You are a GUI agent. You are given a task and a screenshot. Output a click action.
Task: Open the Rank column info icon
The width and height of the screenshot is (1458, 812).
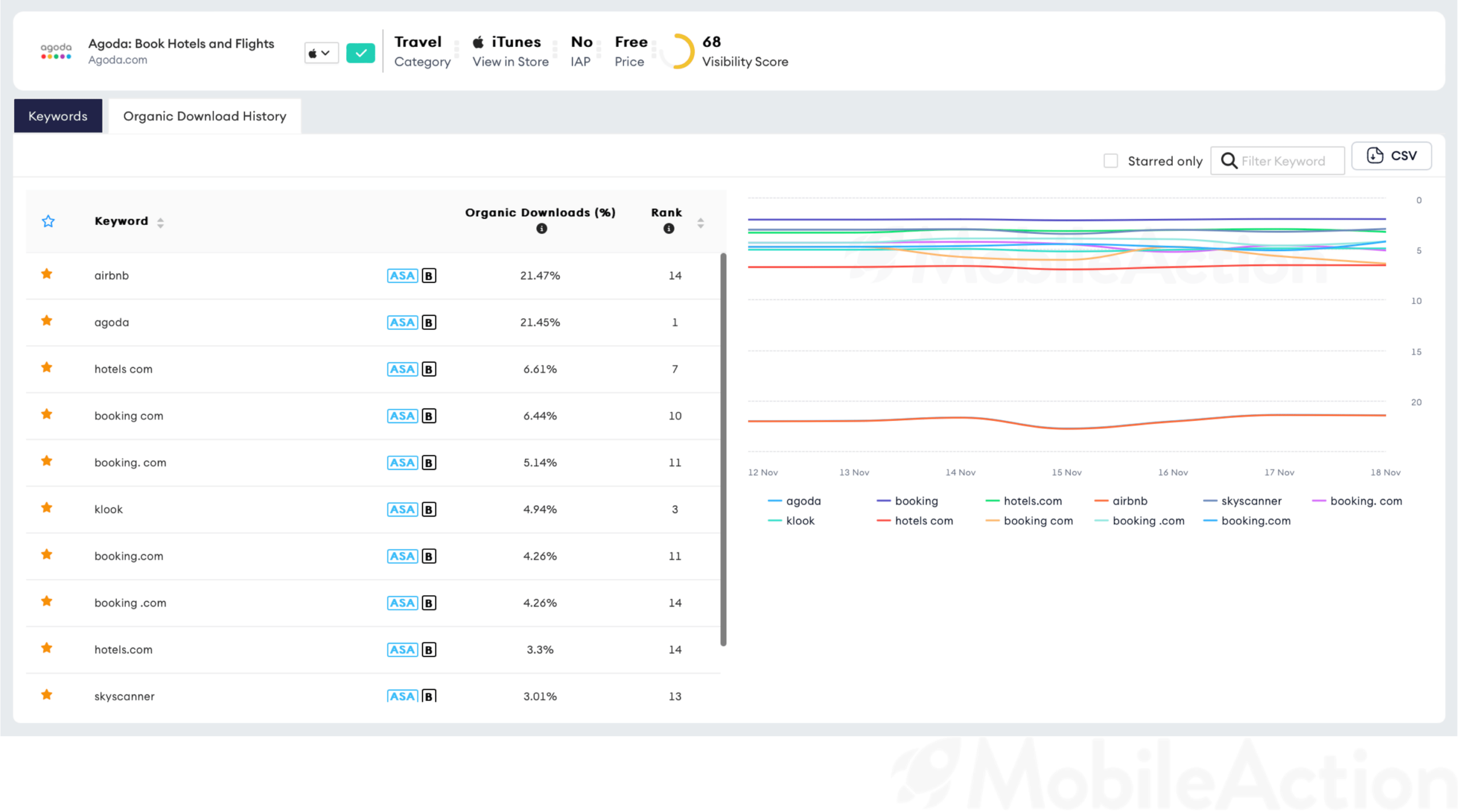669,229
